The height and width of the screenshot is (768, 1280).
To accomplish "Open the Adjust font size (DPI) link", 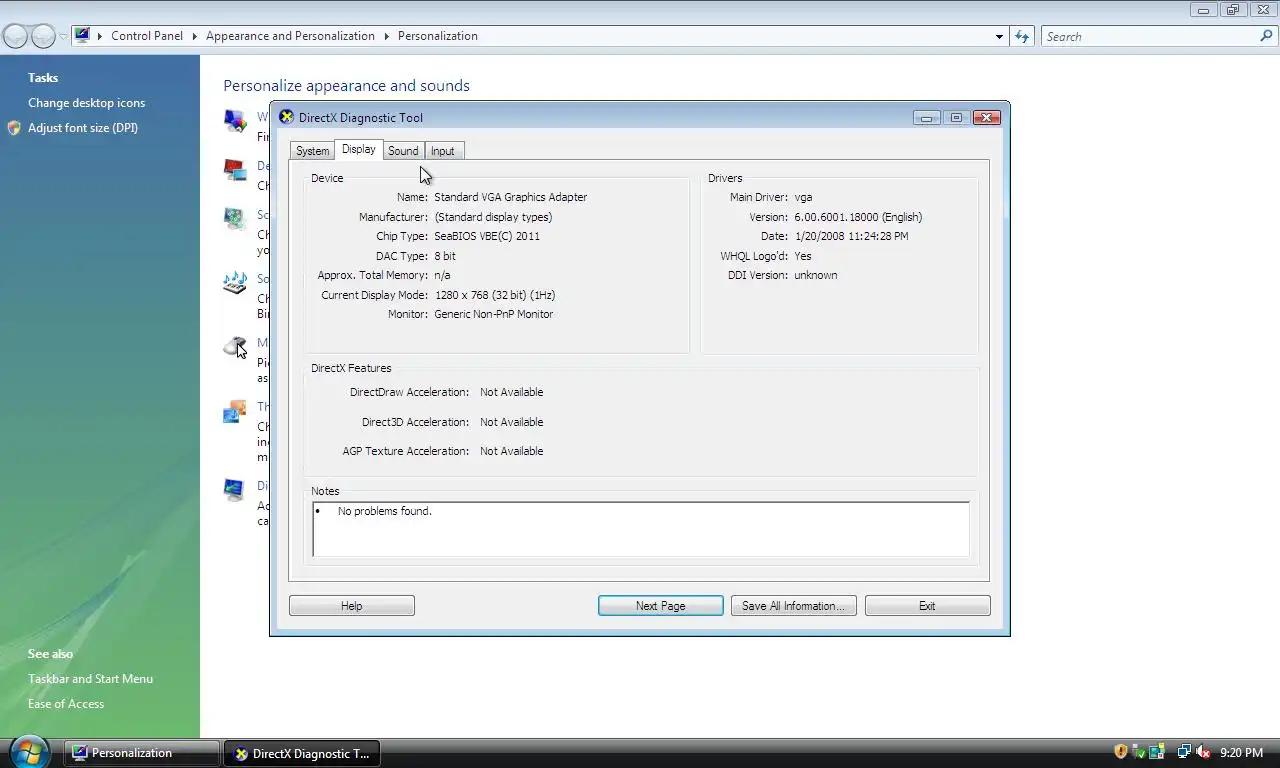I will click(x=83, y=128).
